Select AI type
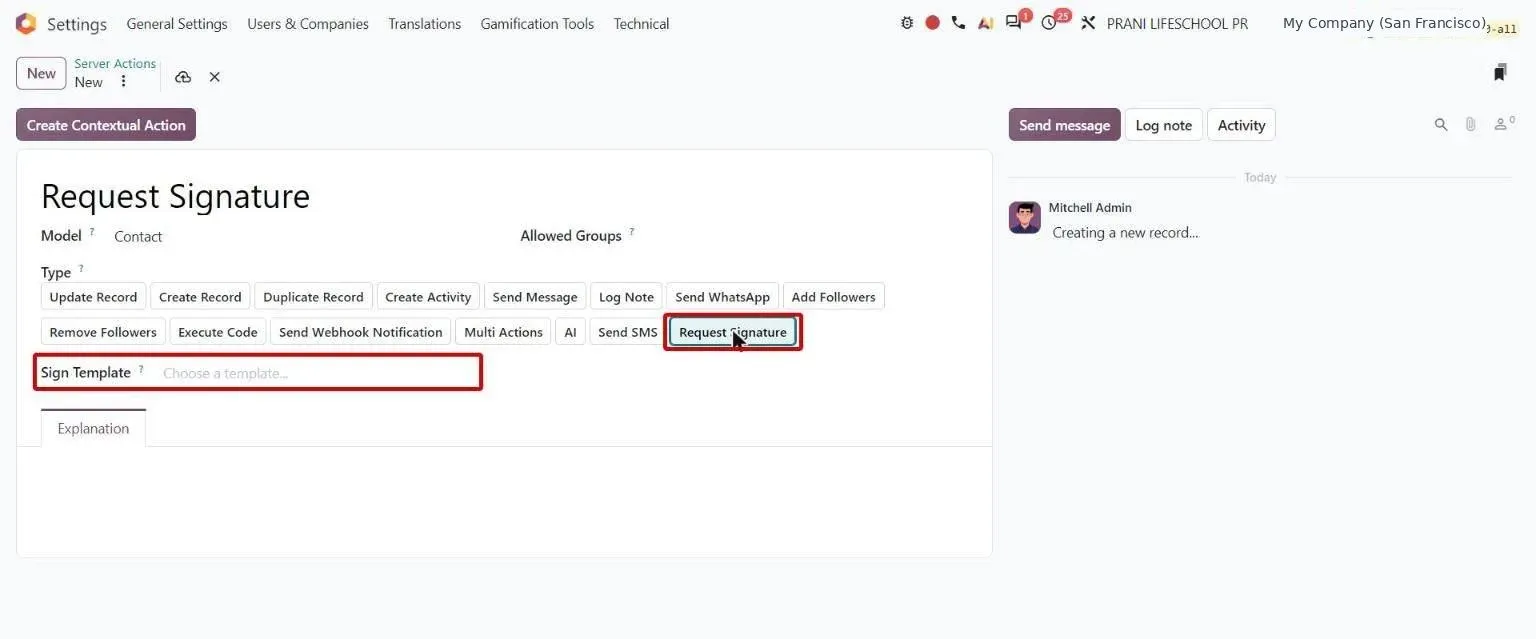This screenshot has width=1536, height=639. tap(570, 332)
